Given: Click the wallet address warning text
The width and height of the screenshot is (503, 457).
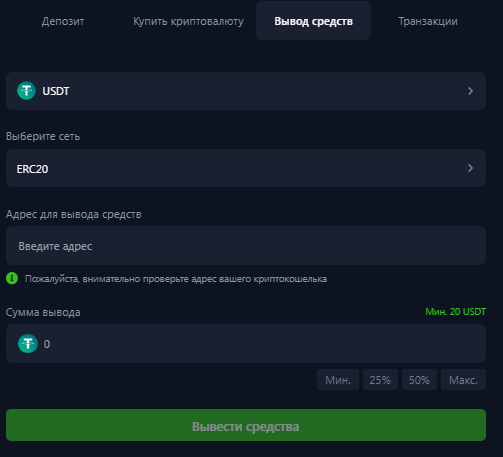Looking at the screenshot, I should (x=176, y=279).
